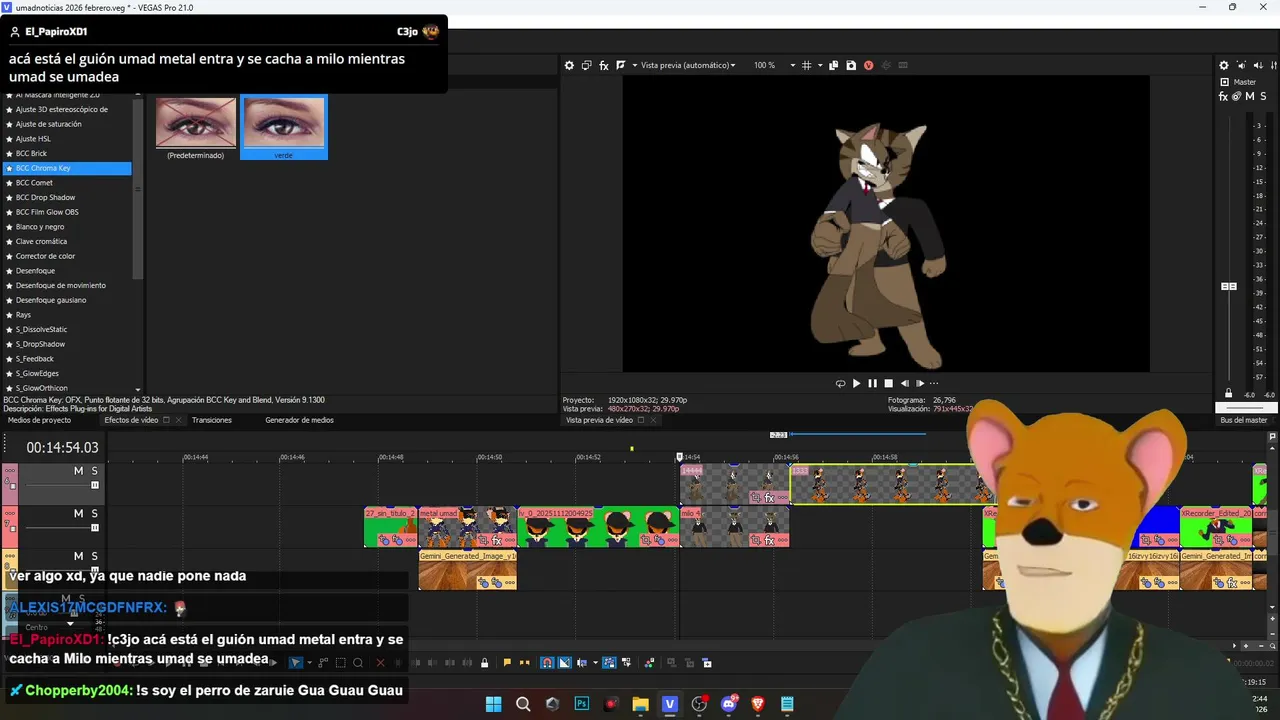Select BCC Chroma Key effect

[x=66, y=168]
